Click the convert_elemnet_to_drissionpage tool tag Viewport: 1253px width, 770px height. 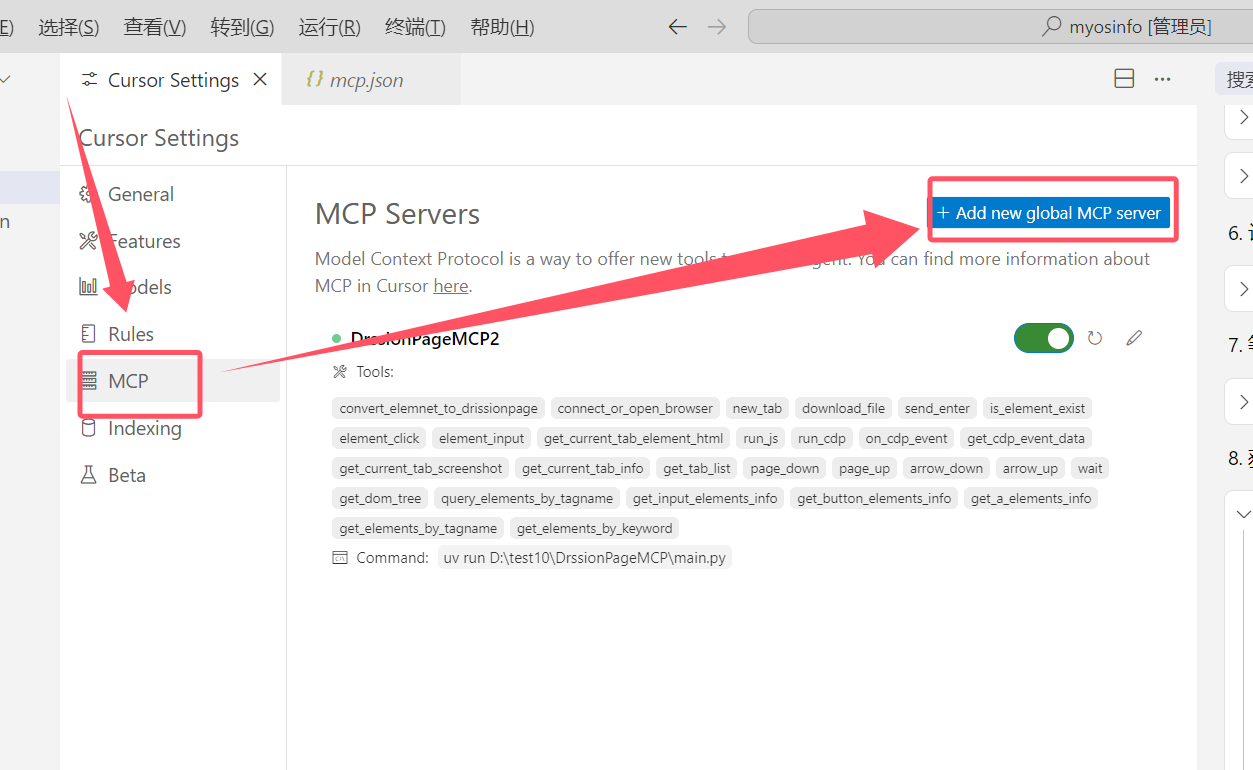pyautogui.click(x=439, y=408)
